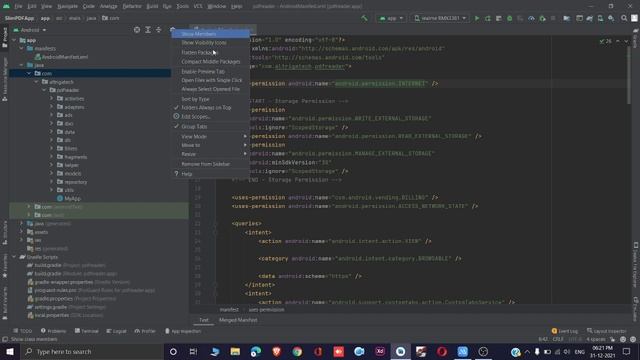Open the Refactor menu
Viewport: 640px width, 360px height.
tap(131, 6)
